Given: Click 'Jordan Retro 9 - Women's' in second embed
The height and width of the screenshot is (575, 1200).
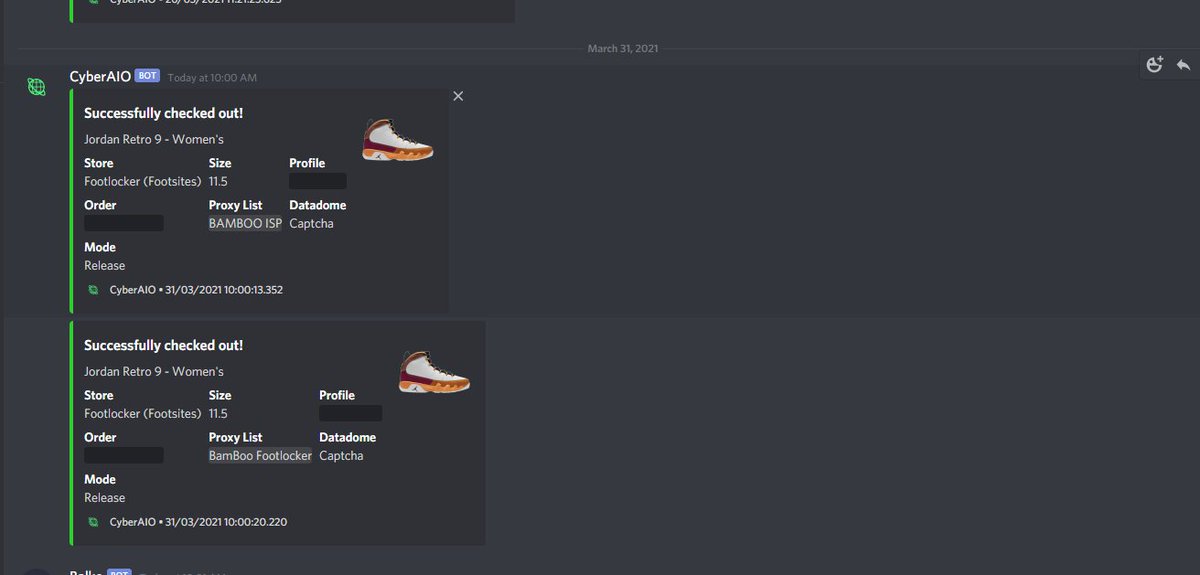Looking at the screenshot, I should (x=154, y=371).
